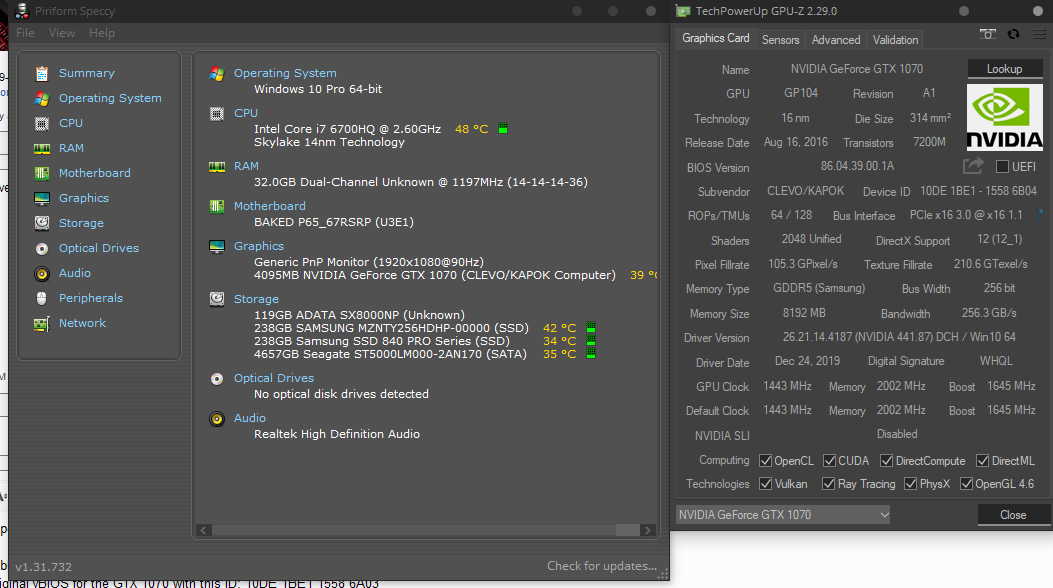Click the CPU temperature green indicator
Screen dimensions: 1053x588
503,128
